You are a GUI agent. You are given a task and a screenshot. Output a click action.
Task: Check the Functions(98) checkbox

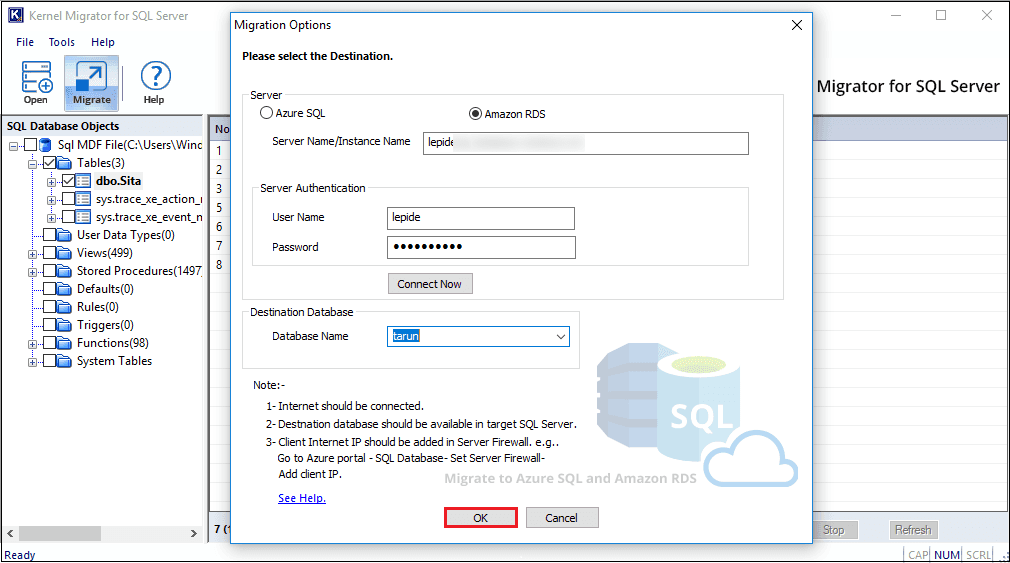(49, 343)
